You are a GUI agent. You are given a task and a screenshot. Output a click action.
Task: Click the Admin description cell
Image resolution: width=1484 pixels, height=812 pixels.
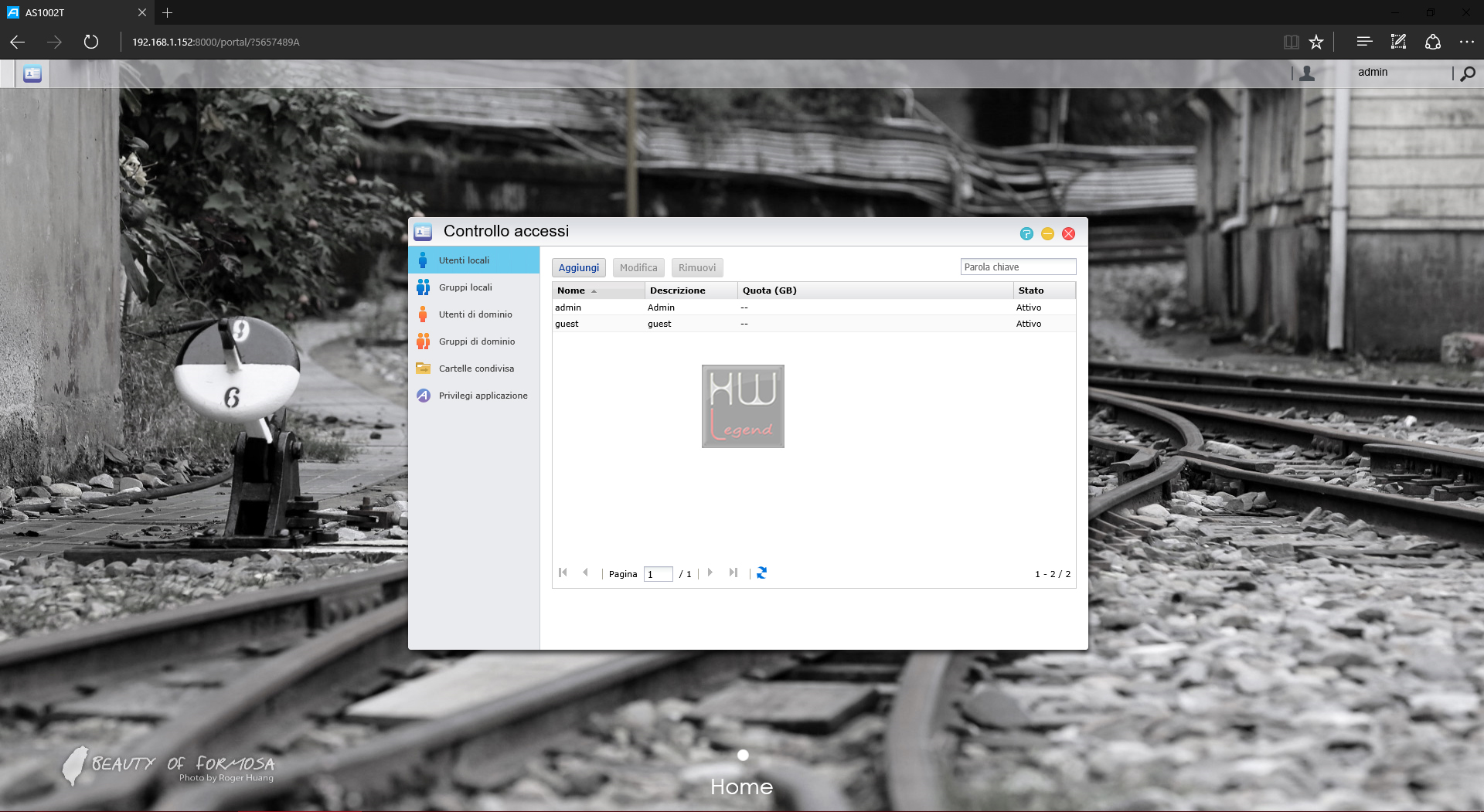click(x=661, y=307)
